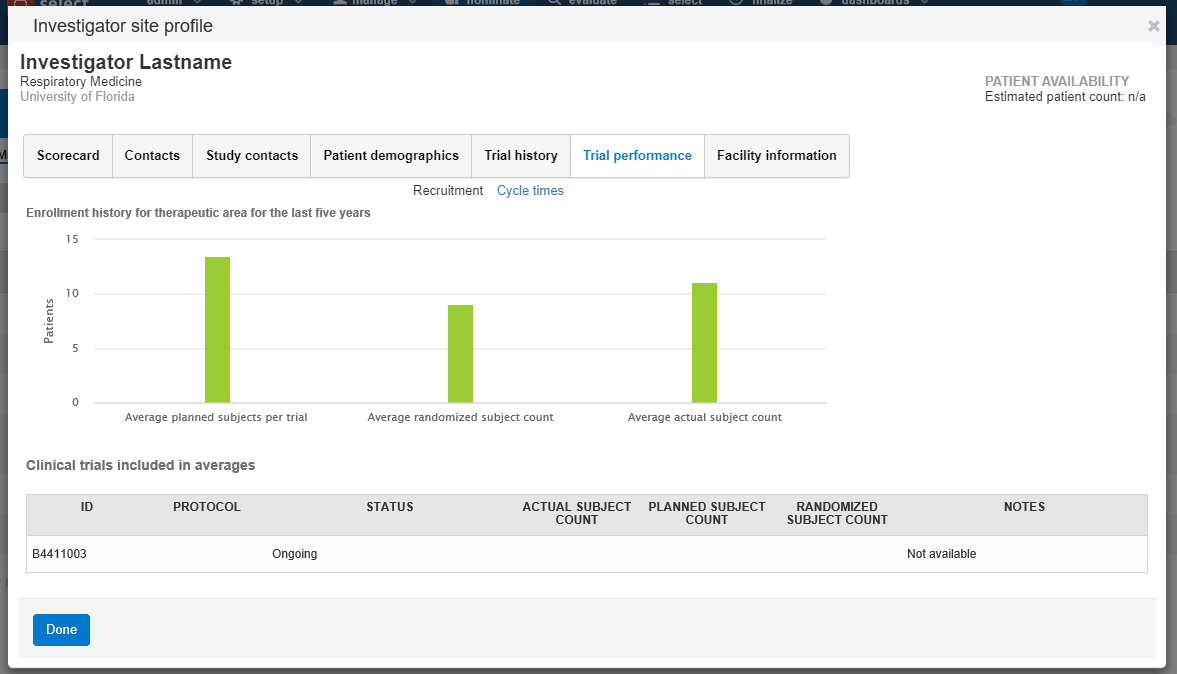Image resolution: width=1177 pixels, height=674 pixels.
Task: Click the STATUS column header
Action: tap(390, 507)
